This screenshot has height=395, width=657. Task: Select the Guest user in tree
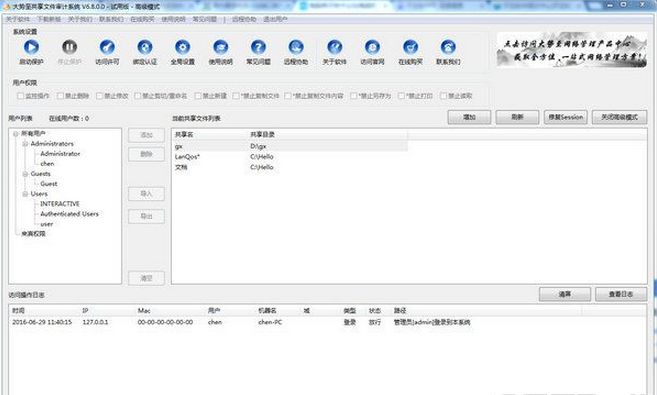49,184
